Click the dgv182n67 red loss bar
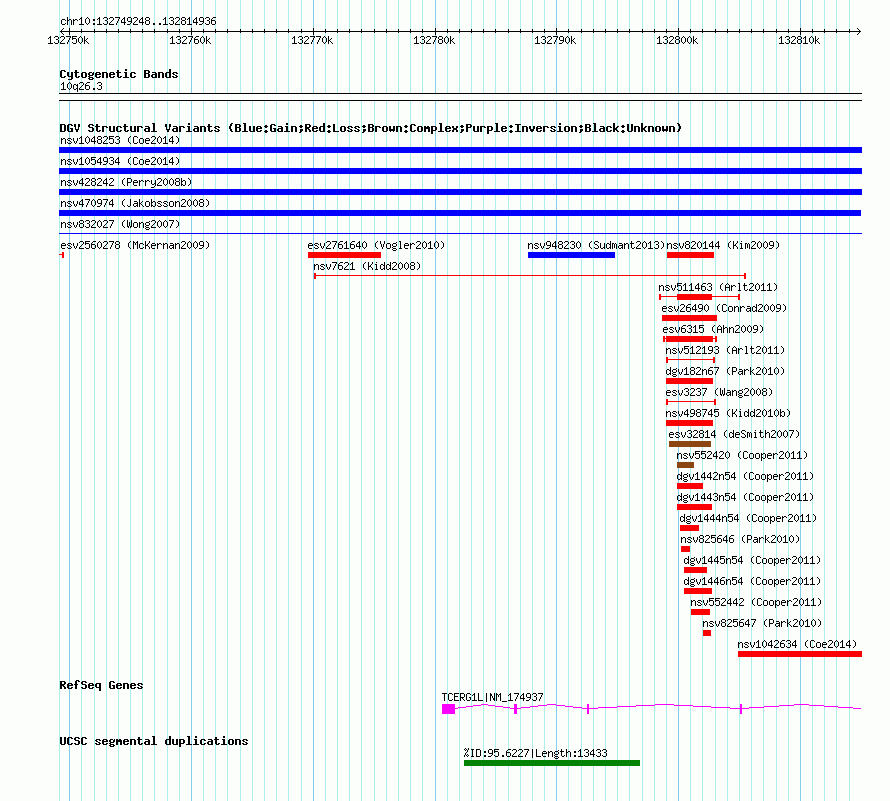This screenshot has width=890, height=801. pyautogui.click(x=690, y=381)
